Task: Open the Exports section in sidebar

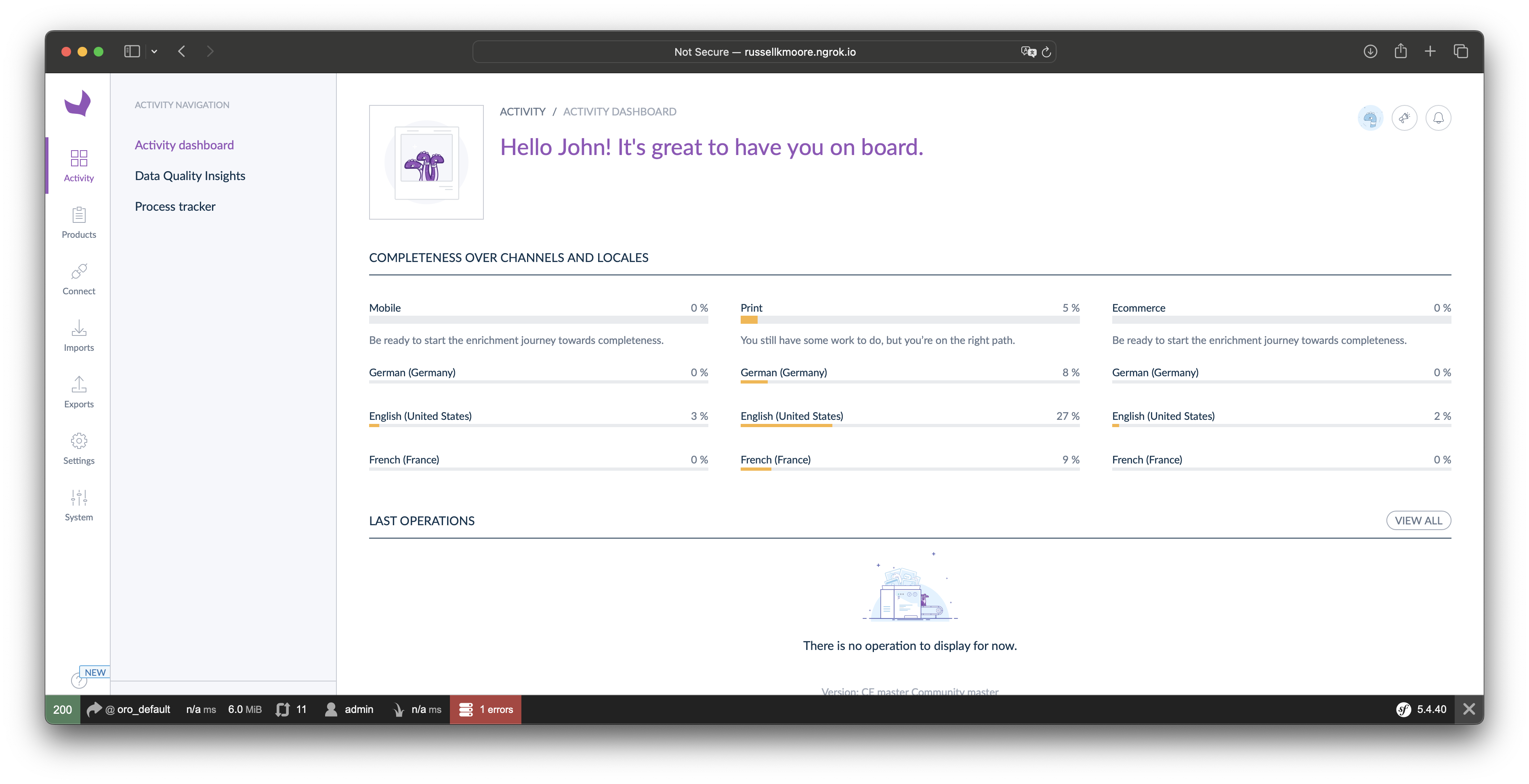Action: 78,392
